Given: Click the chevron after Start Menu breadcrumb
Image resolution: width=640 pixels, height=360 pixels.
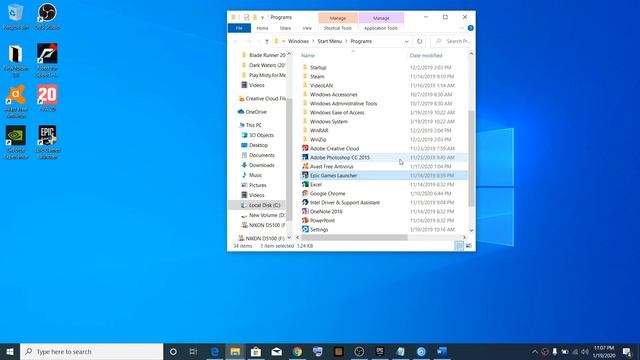Looking at the screenshot, I should 346,41.
